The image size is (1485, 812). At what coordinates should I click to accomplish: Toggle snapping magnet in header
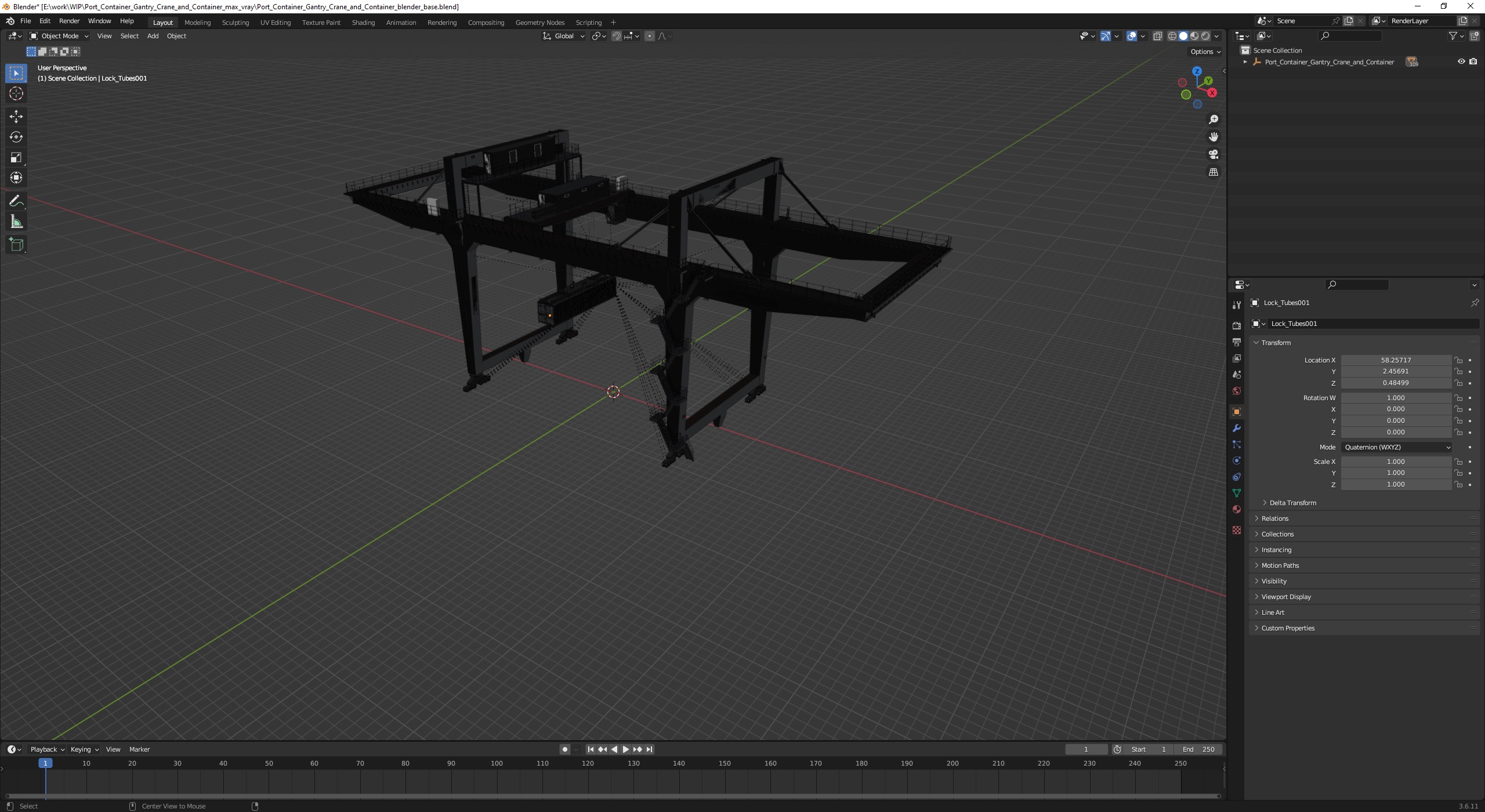pos(617,36)
